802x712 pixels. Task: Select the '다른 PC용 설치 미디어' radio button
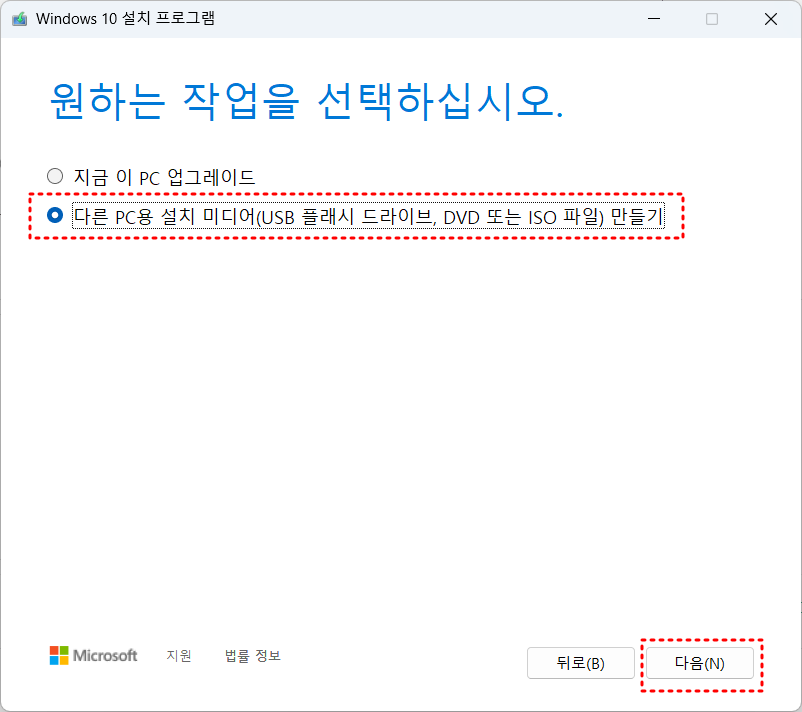55,215
